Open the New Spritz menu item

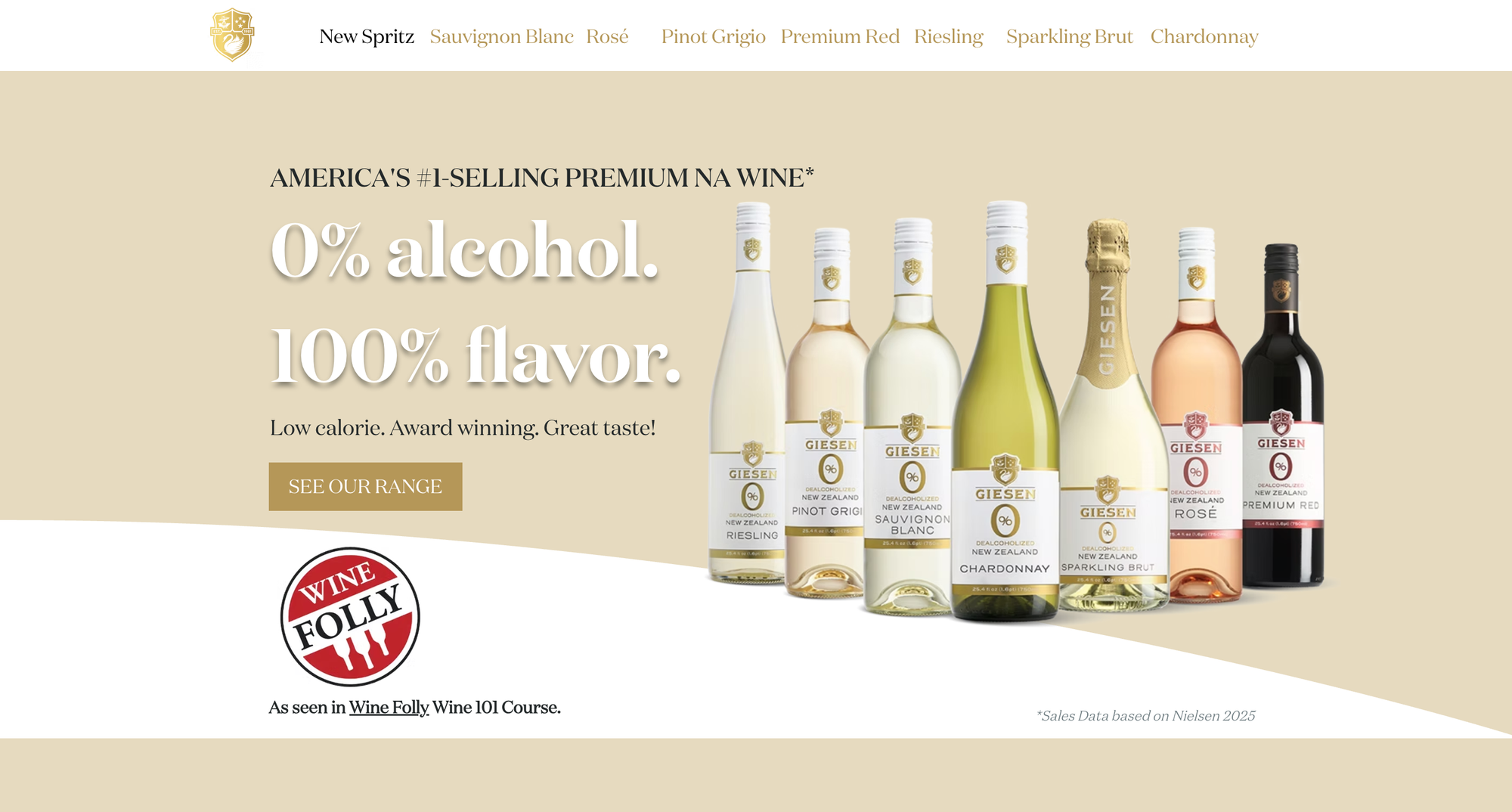coord(367,36)
